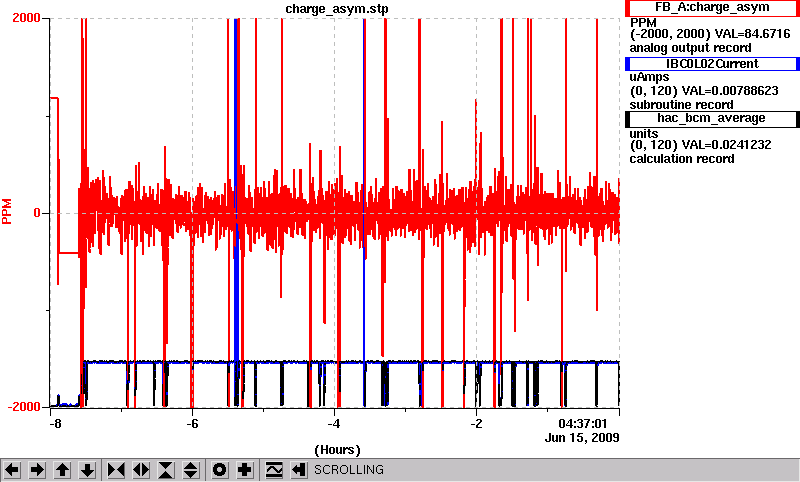Image resolution: width=800 pixels, height=482 pixels.
Task: Click the -6 hours x-axis tick label
Action: 192,424
